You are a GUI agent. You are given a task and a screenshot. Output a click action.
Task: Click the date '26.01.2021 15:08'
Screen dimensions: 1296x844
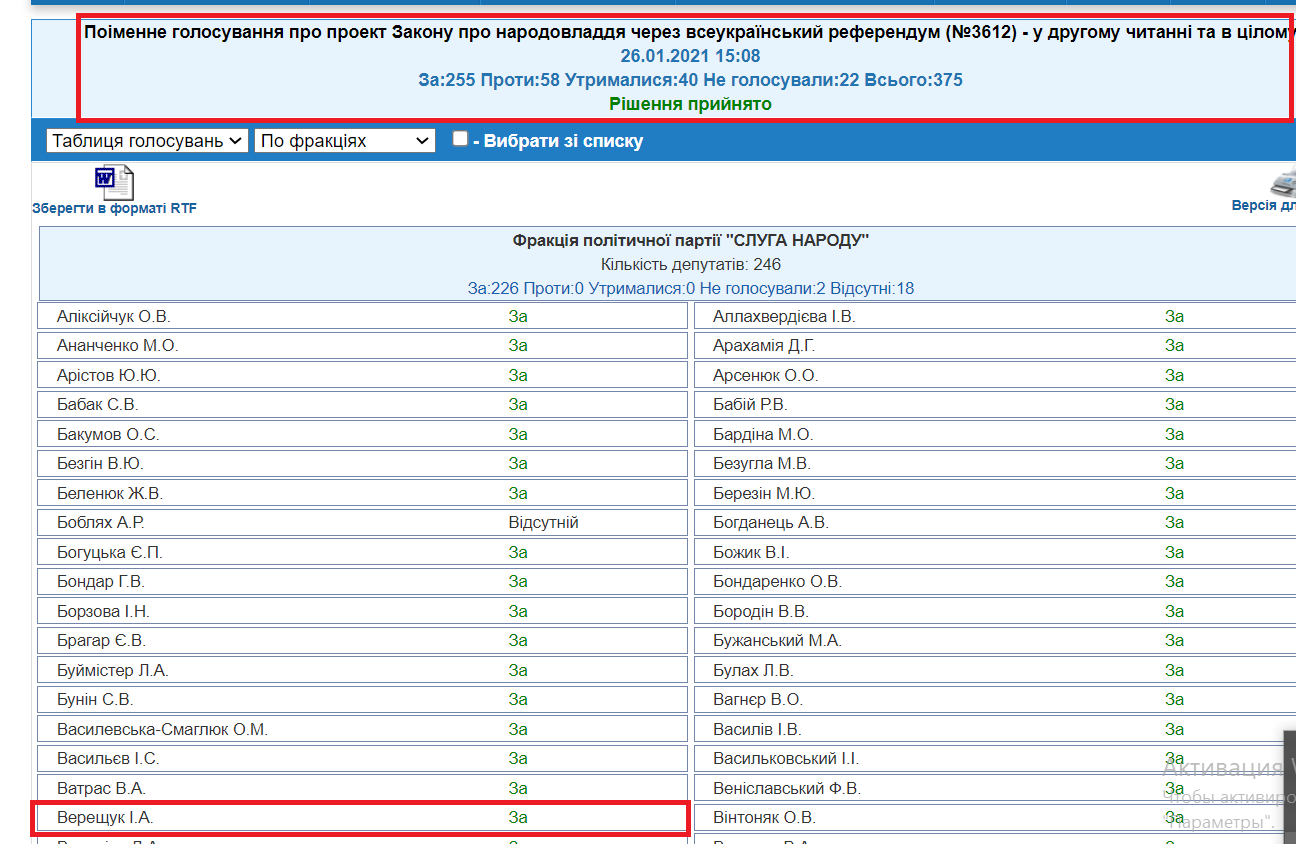[x=690, y=56]
